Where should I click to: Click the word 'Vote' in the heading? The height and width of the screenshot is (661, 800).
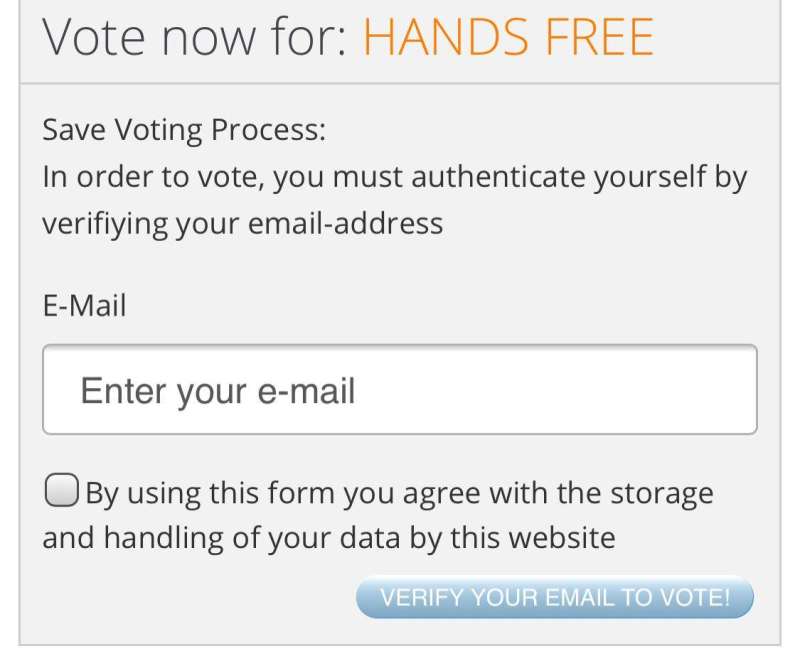coord(92,38)
